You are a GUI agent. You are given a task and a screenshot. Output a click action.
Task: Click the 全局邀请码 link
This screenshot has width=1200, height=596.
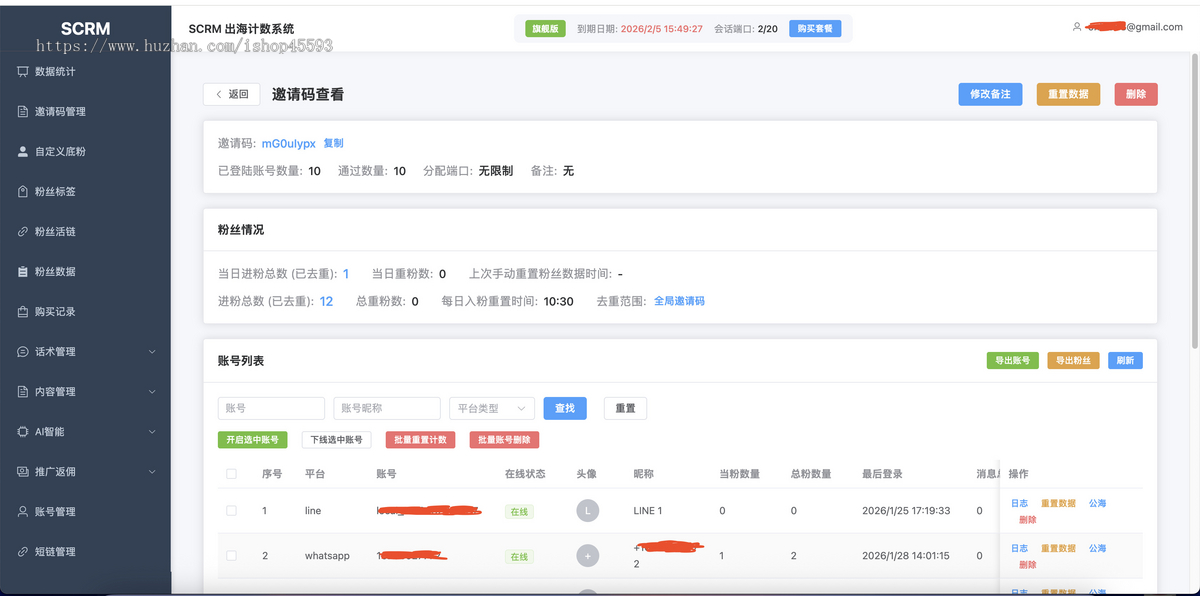coord(679,301)
